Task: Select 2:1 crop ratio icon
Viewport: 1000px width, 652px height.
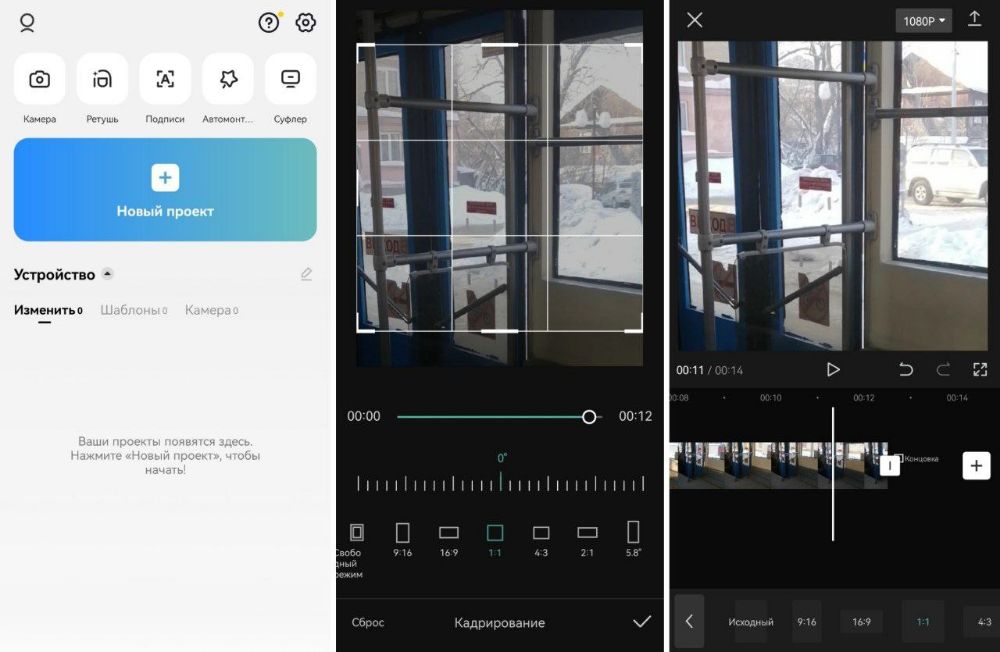Action: (x=587, y=532)
